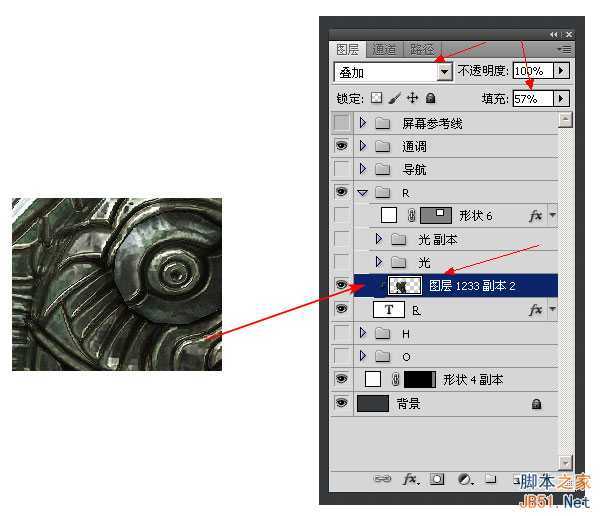Add a layer mask using bottom mask icon
The width and height of the screenshot is (601, 516).
437,480
